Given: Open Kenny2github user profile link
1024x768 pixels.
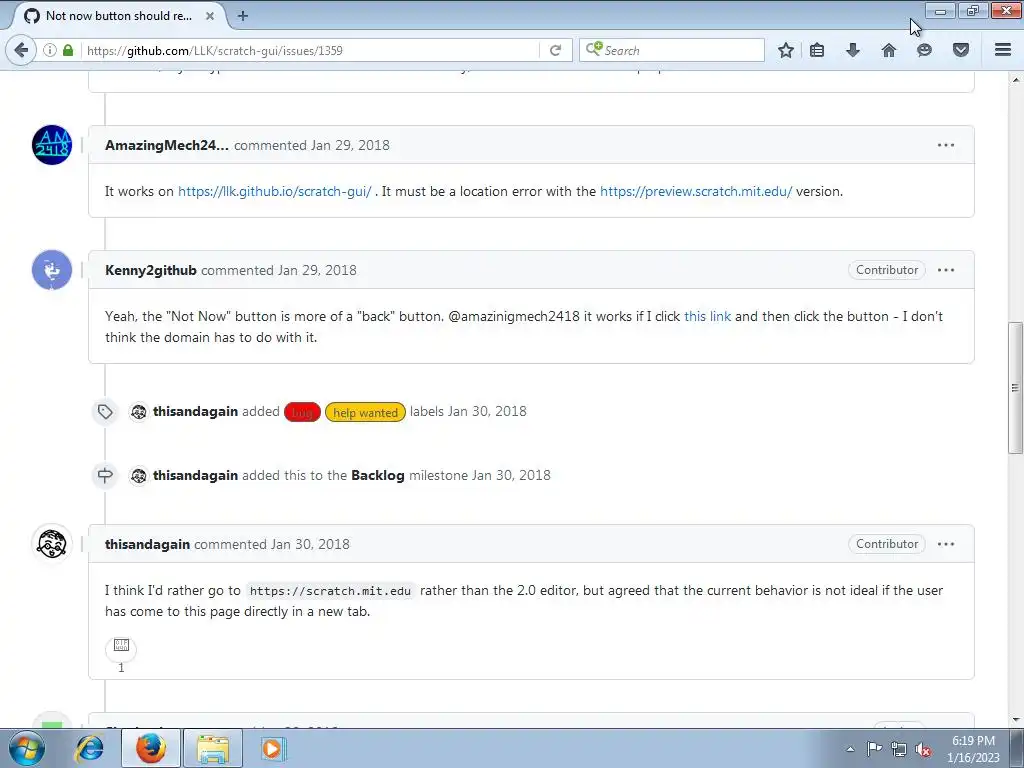Looking at the screenshot, I should [150, 270].
